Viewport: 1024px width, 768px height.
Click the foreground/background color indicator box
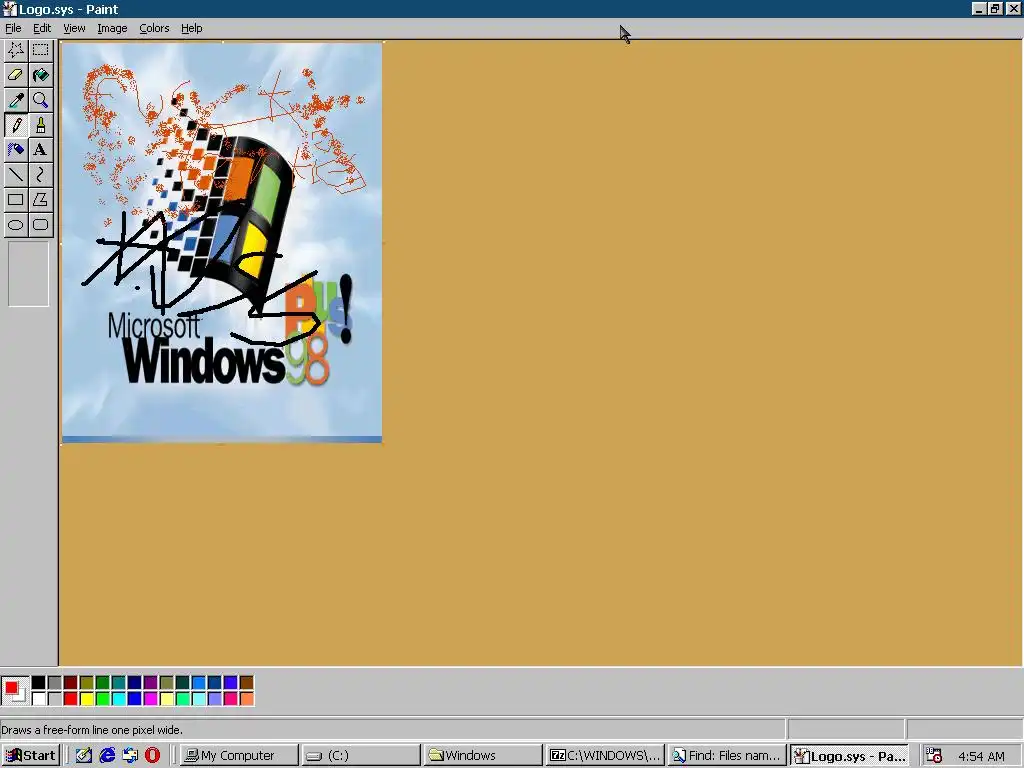pyautogui.click(x=14, y=691)
